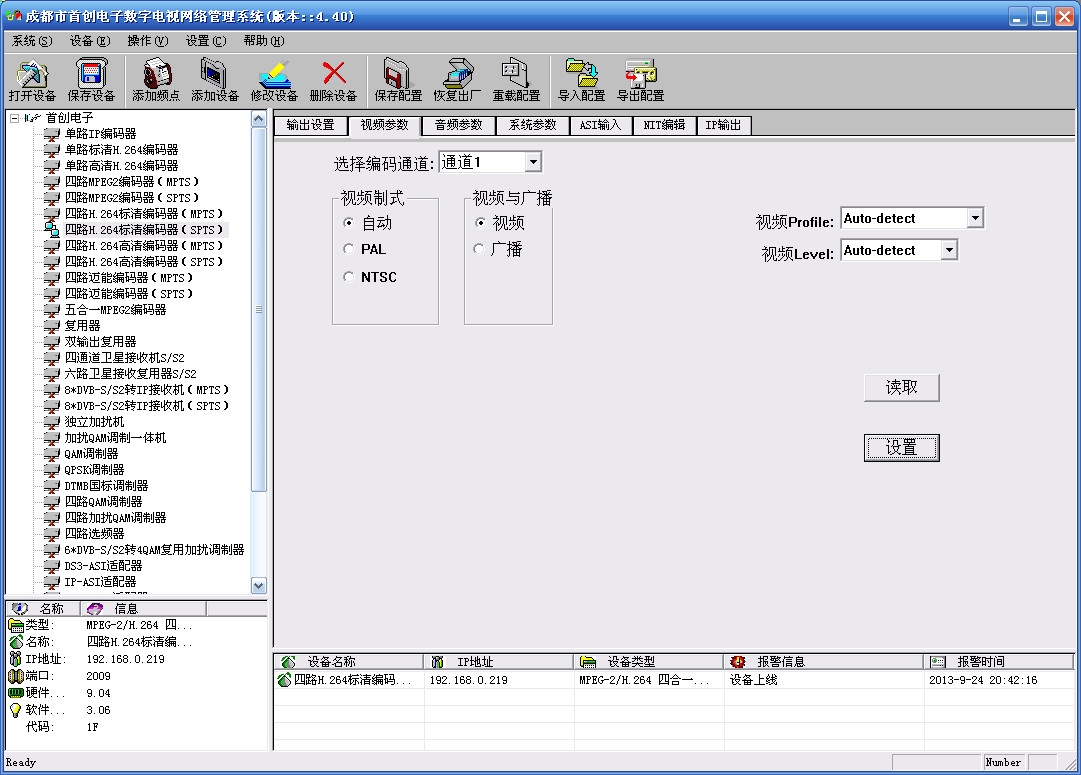The image size is (1081, 775).
Task: Open the 设置(C) menu
Action: click(205, 41)
